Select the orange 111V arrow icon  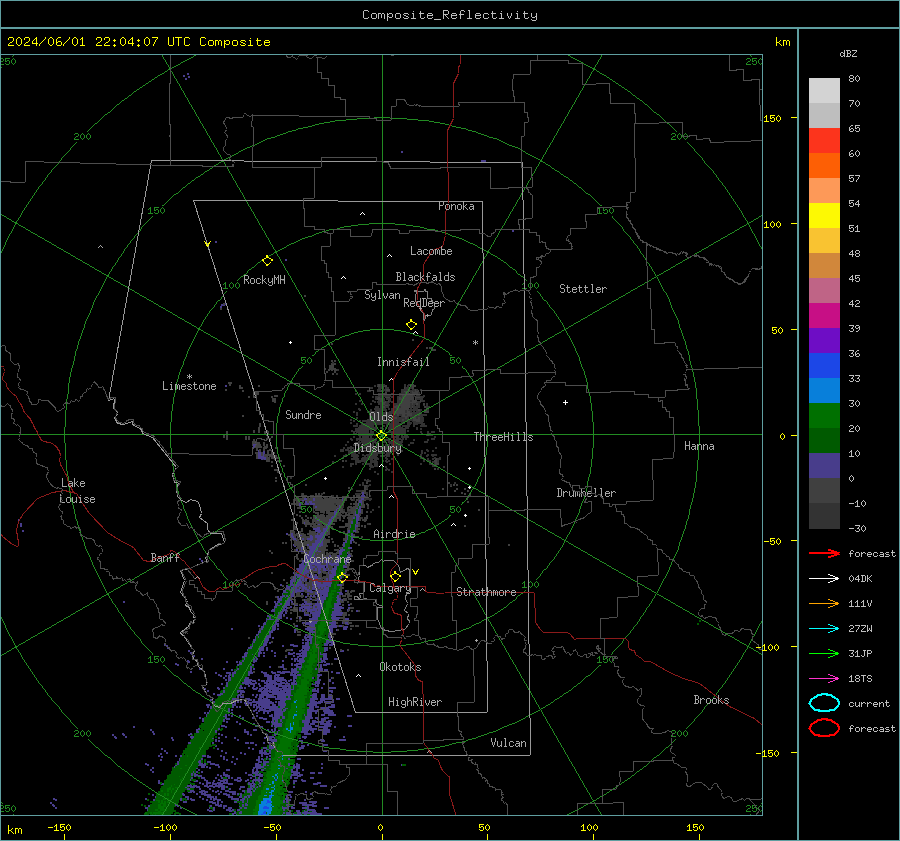[x=824, y=603]
